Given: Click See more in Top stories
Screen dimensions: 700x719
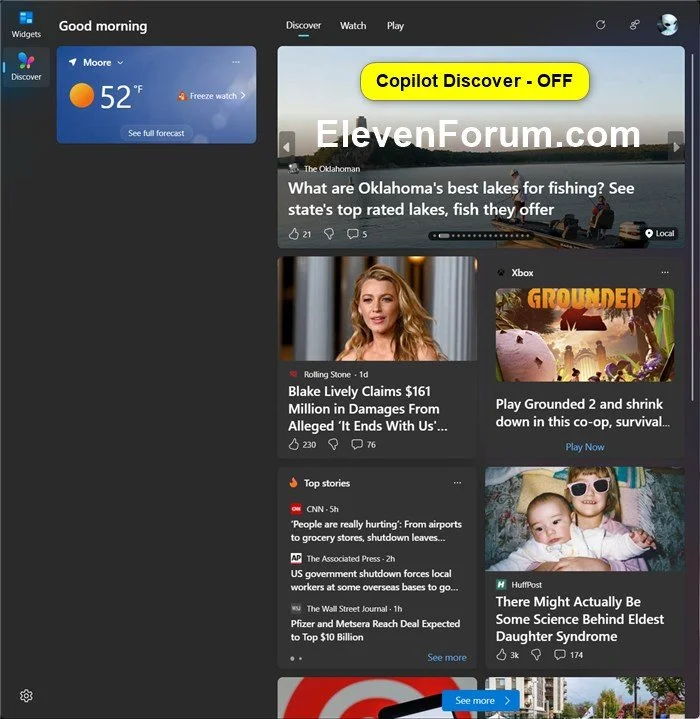Looking at the screenshot, I should [447, 658].
